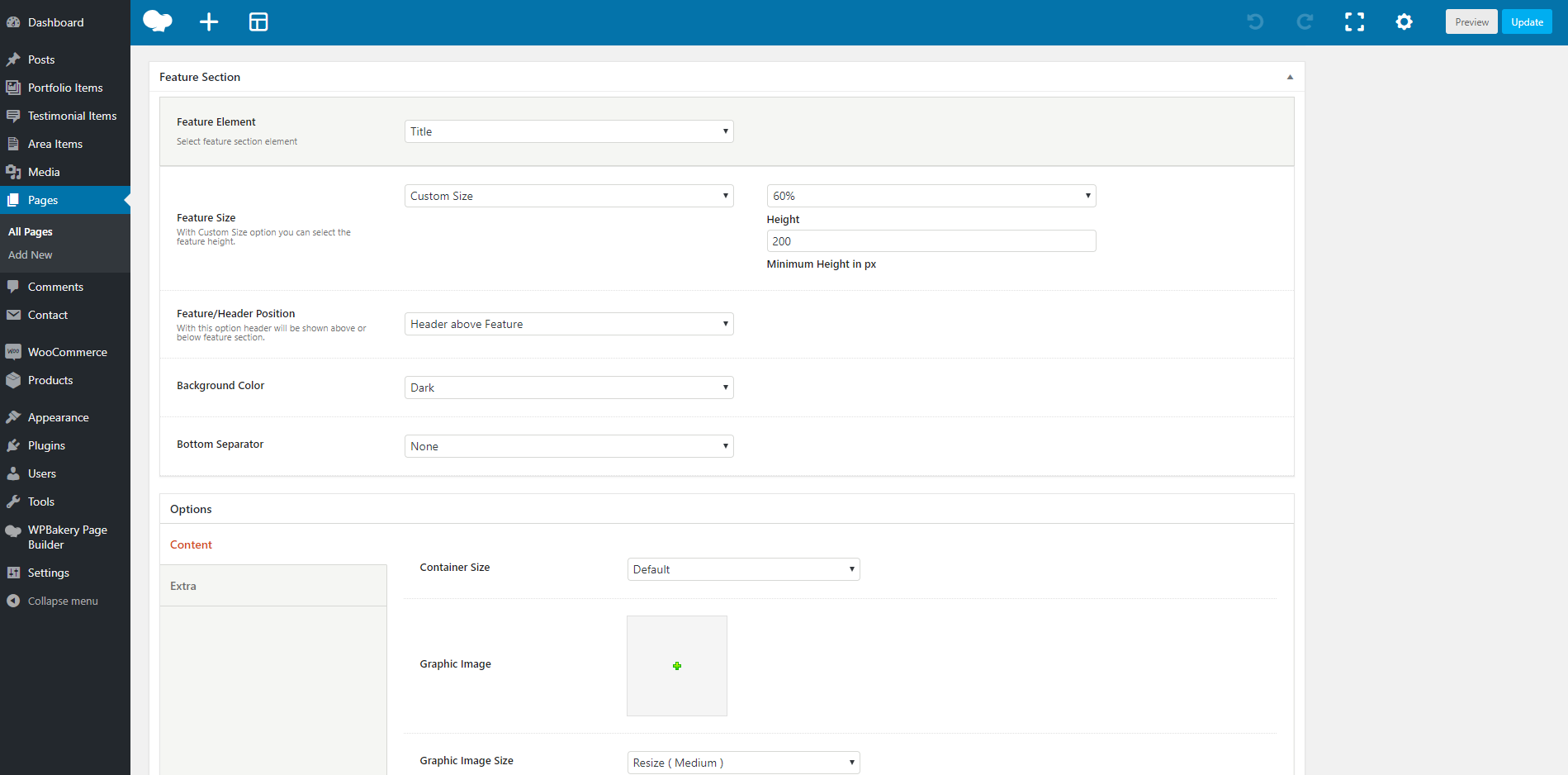The image size is (1568, 775).
Task: Open the Comments menu label
Action: coord(55,287)
